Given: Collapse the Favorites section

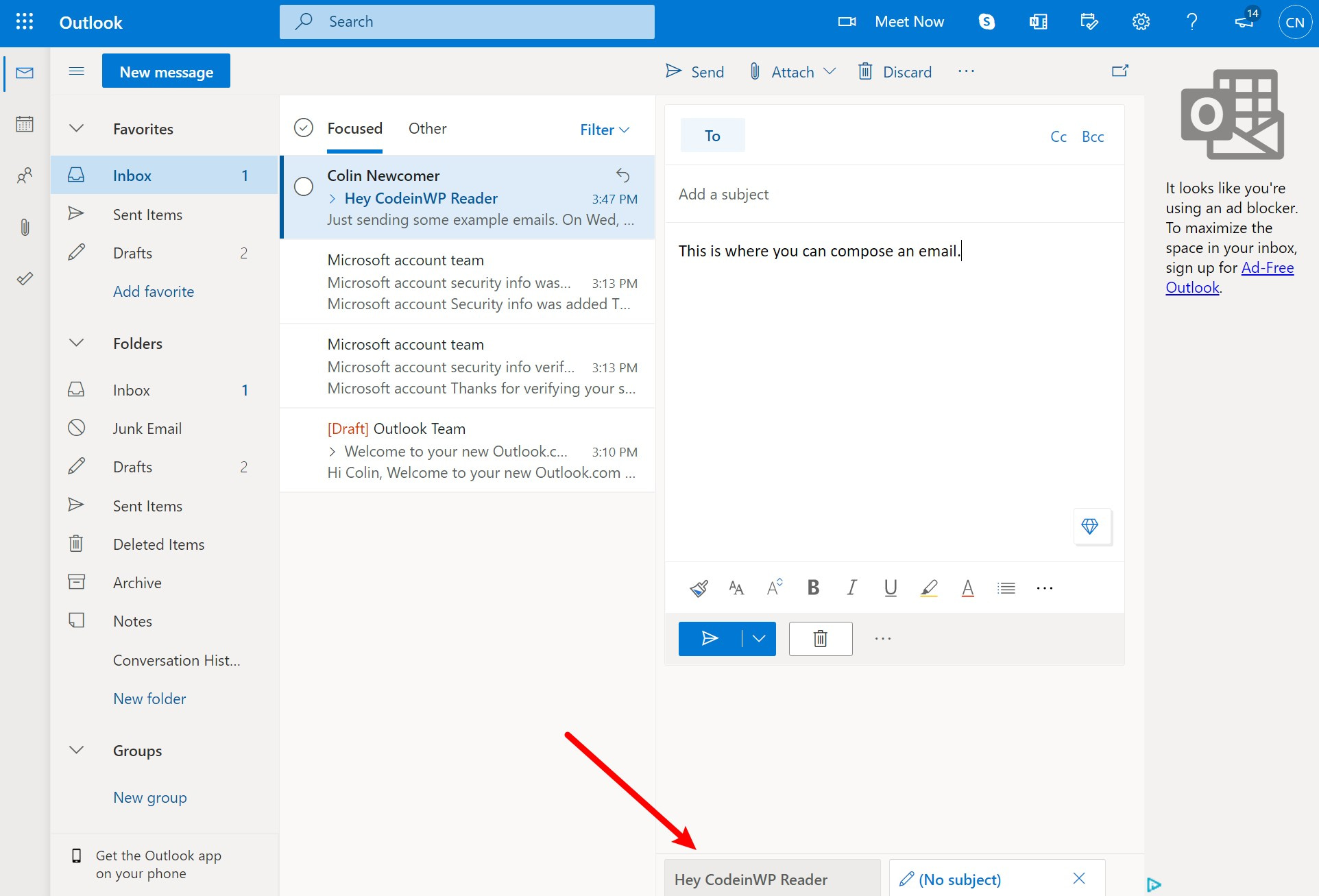Looking at the screenshot, I should pyautogui.click(x=75, y=128).
